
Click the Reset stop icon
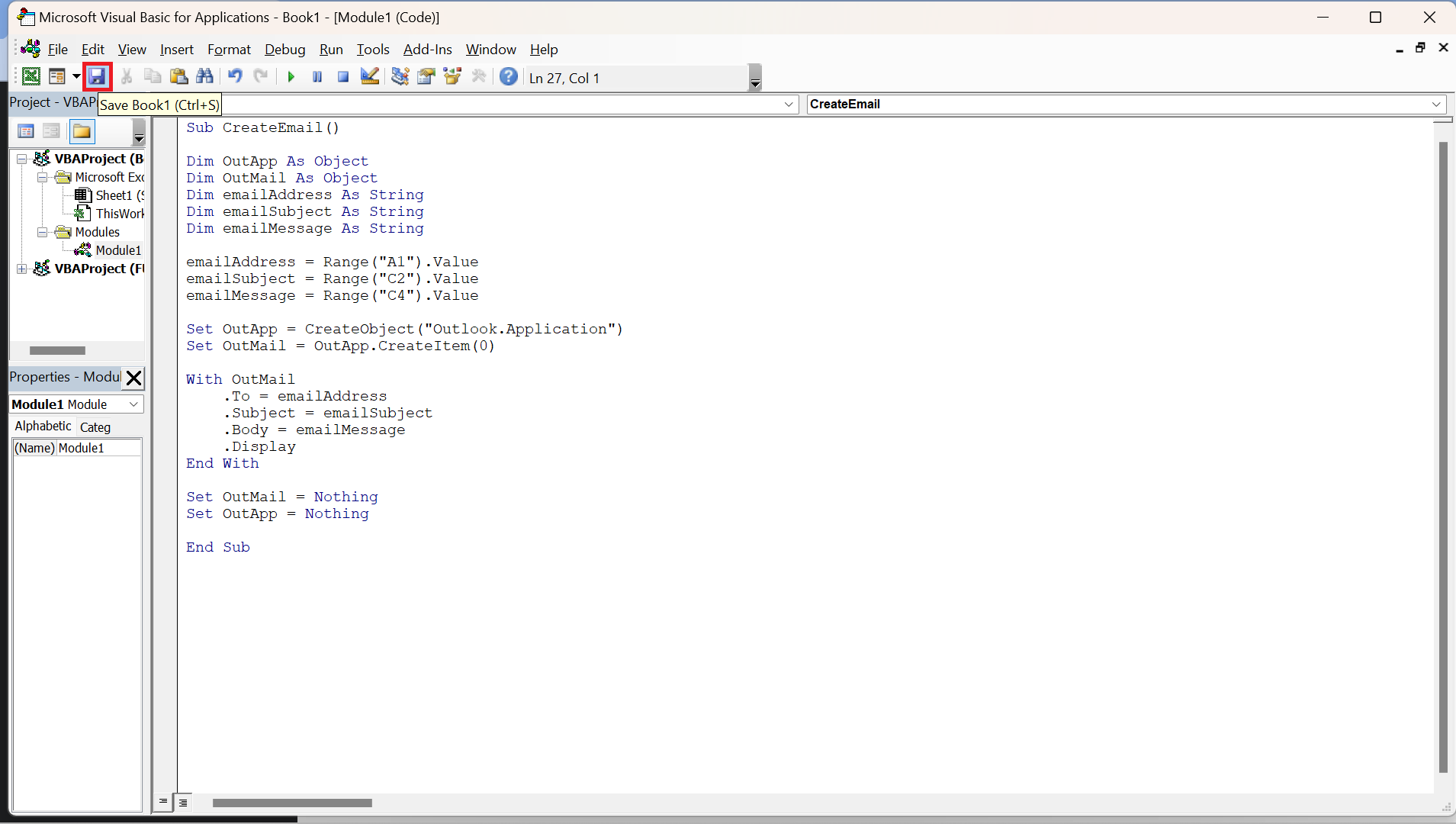(x=343, y=77)
